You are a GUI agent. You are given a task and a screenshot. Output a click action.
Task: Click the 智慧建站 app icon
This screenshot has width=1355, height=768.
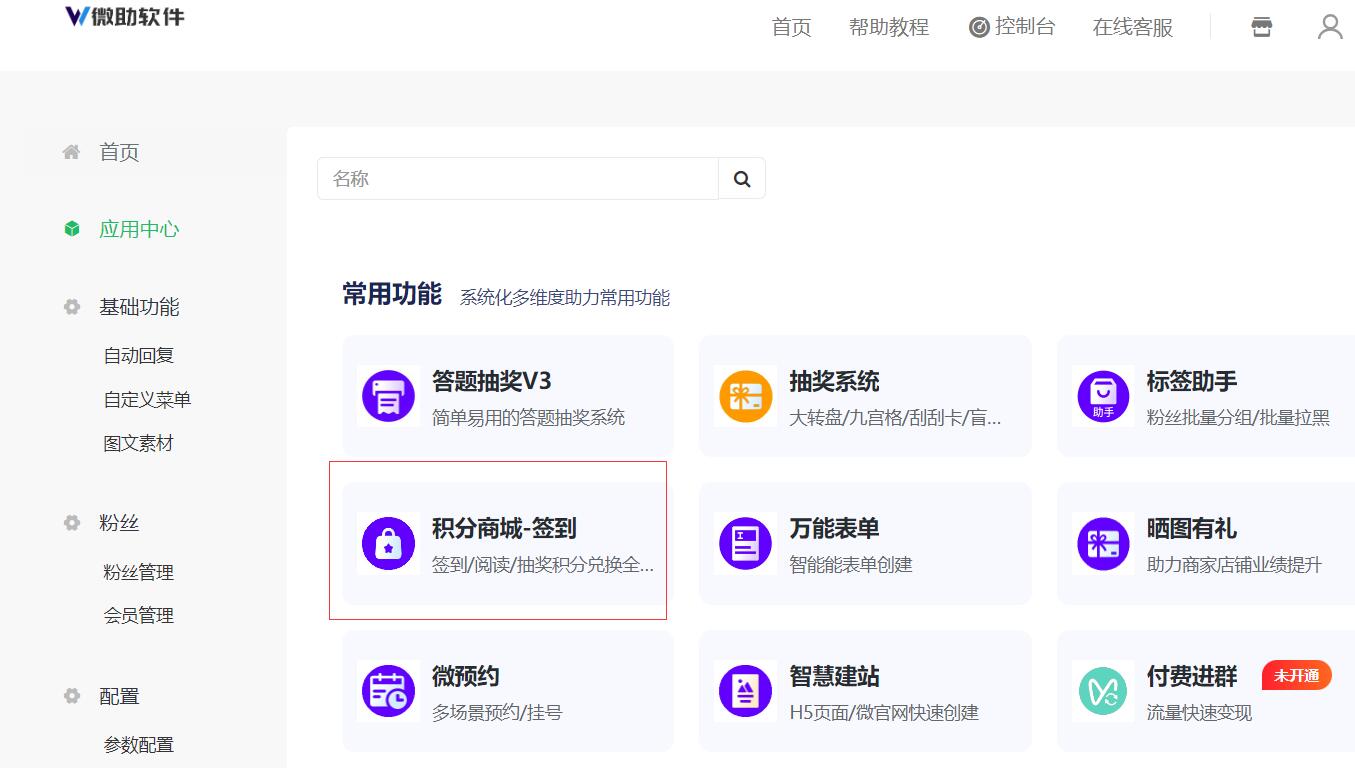(x=746, y=691)
